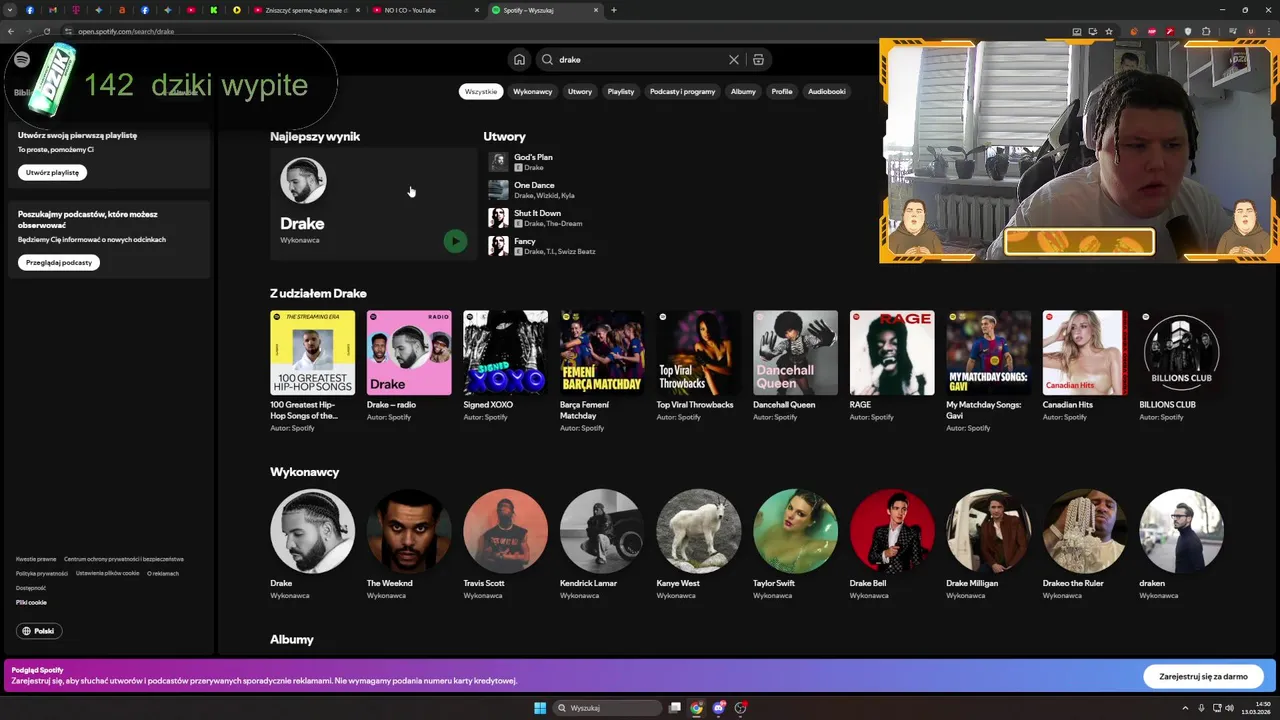
Task: Click the Przeglądaj podcasty button
Action: click(x=59, y=262)
